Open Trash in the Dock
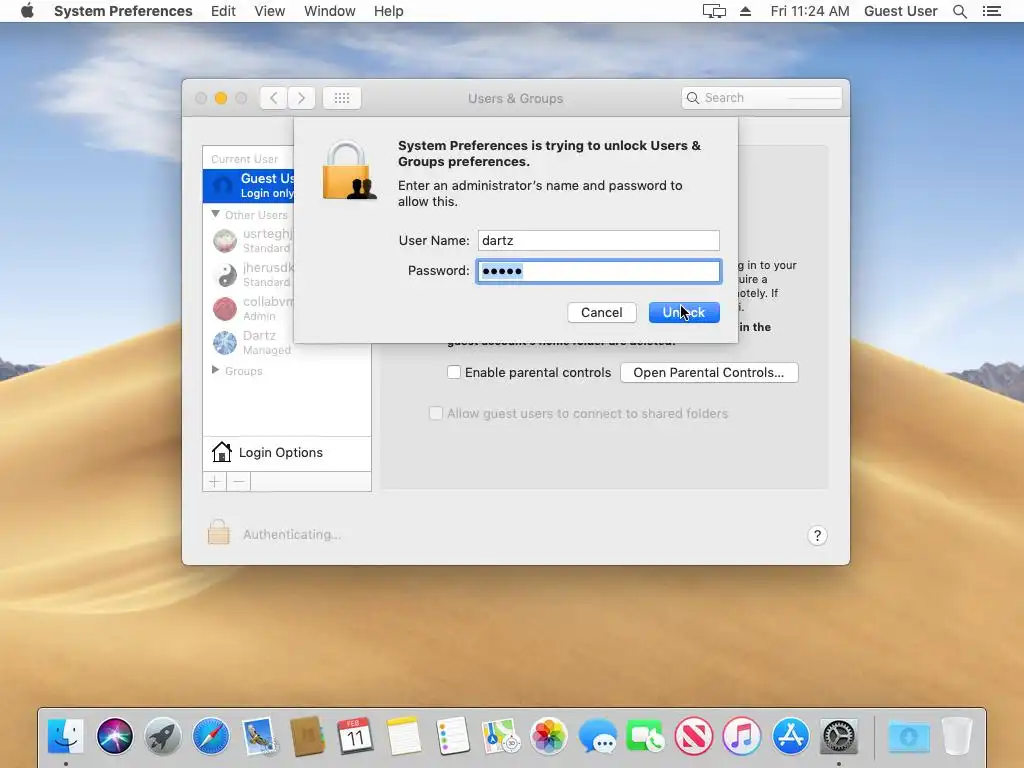Screen dimensions: 1024x768 pyautogui.click(x=957, y=736)
